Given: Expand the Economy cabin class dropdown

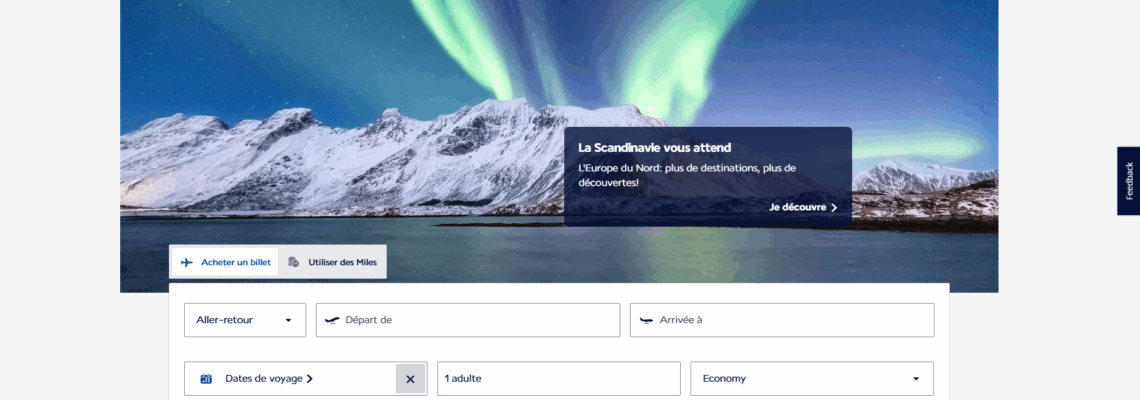Looking at the screenshot, I should tap(812, 379).
